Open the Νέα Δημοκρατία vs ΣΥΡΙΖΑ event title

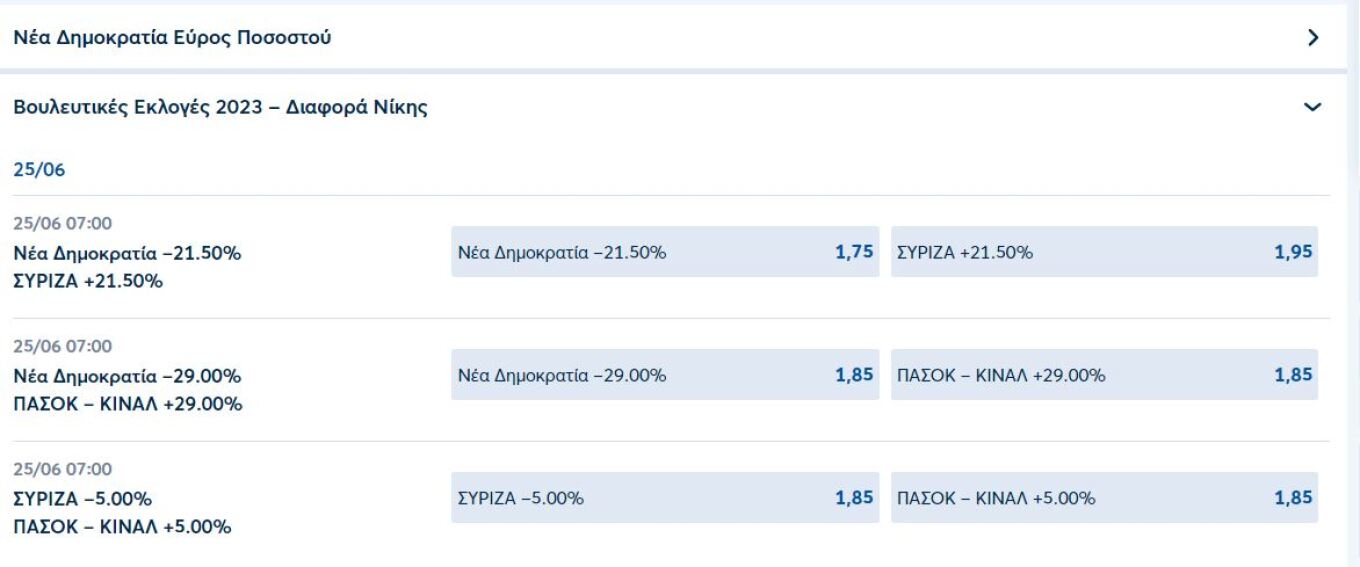[x=127, y=267]
